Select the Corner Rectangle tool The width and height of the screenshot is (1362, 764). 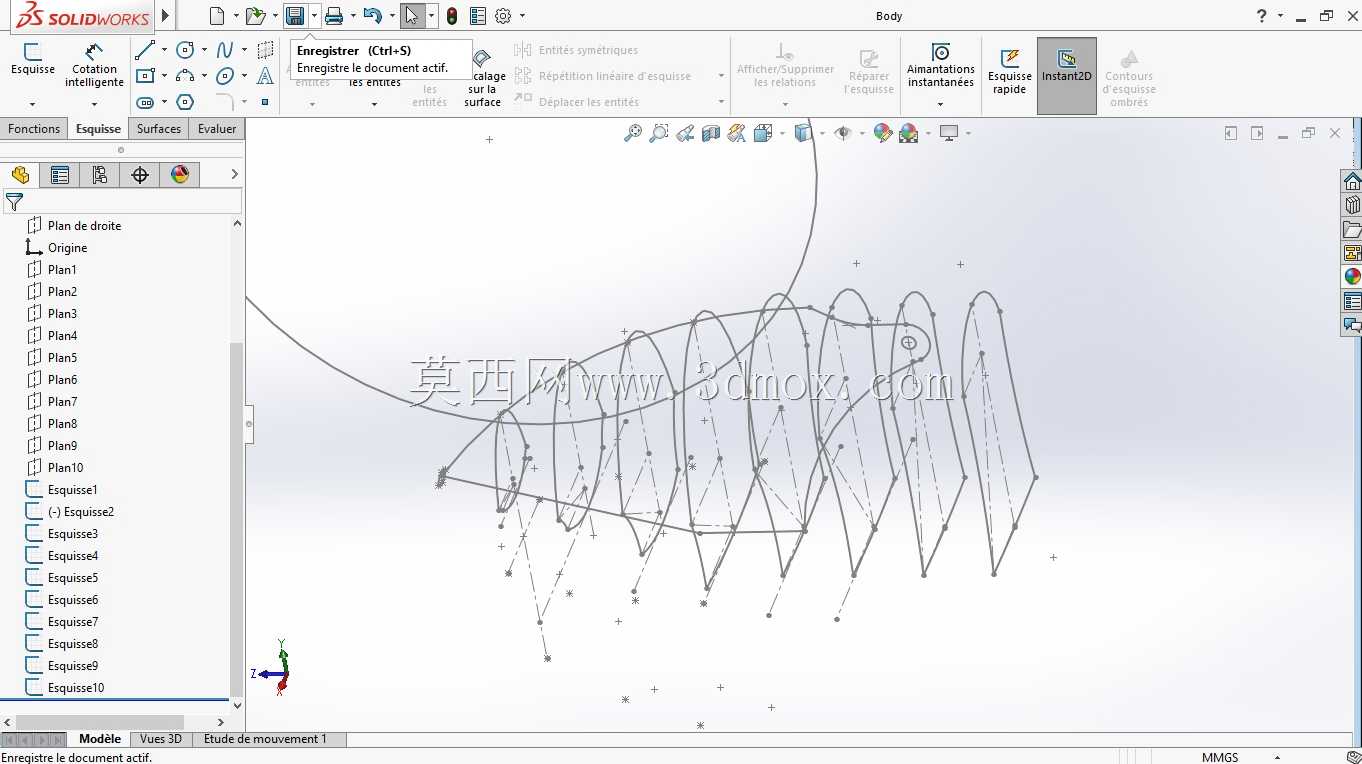145,76
